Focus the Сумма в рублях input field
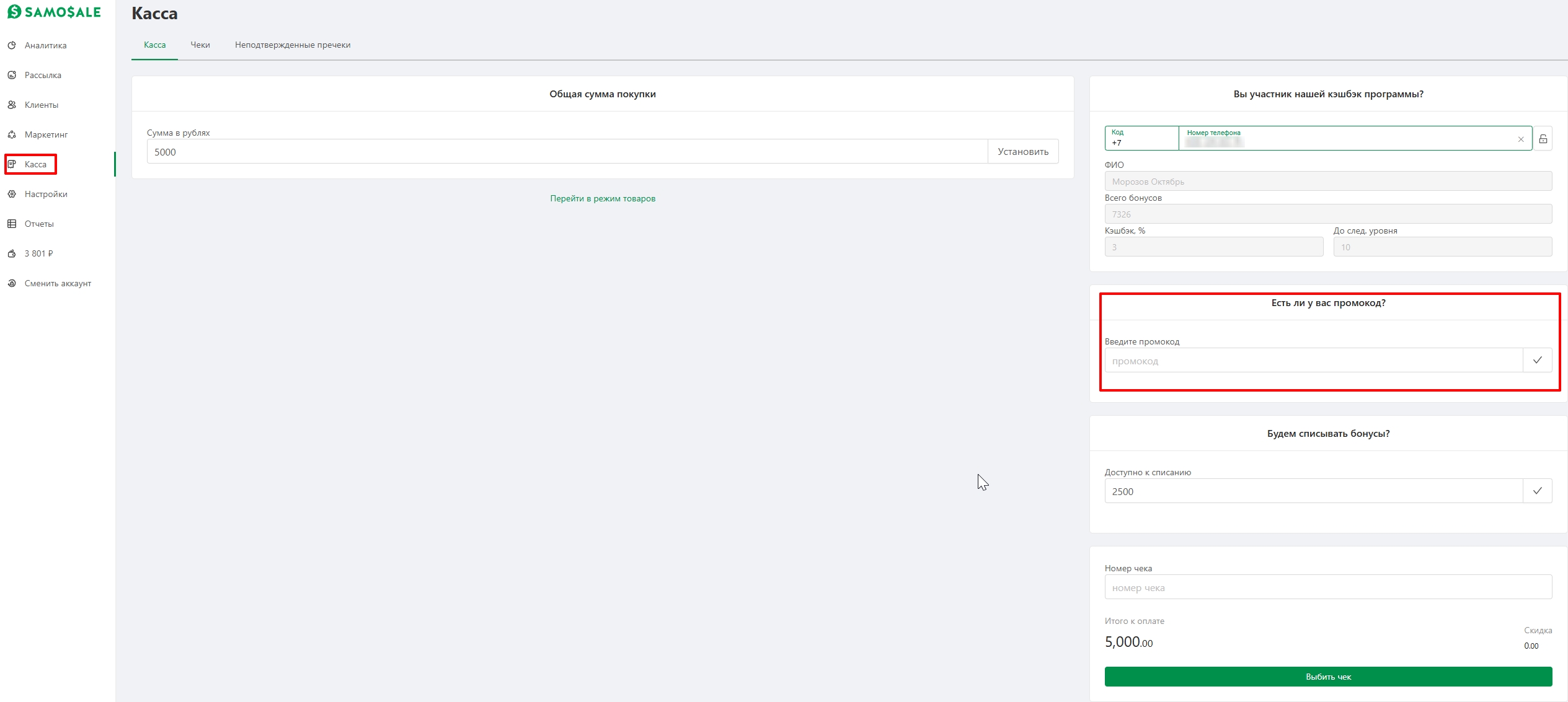 (567, 151)
